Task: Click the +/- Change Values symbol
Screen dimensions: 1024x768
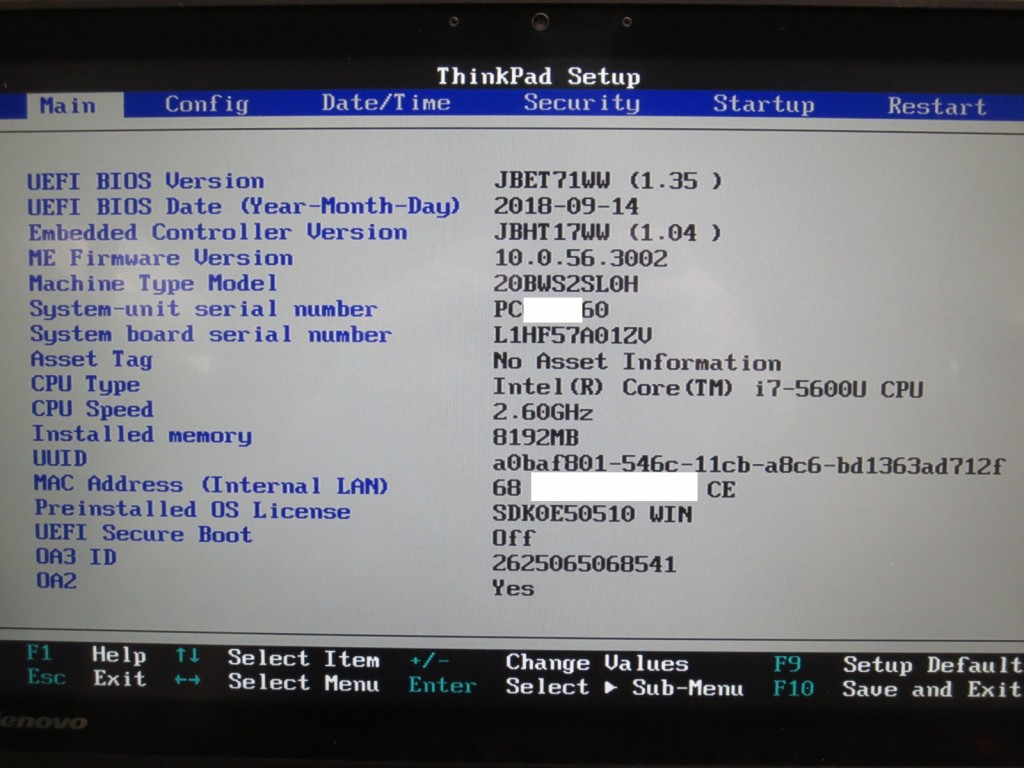Action: point(430,661)
